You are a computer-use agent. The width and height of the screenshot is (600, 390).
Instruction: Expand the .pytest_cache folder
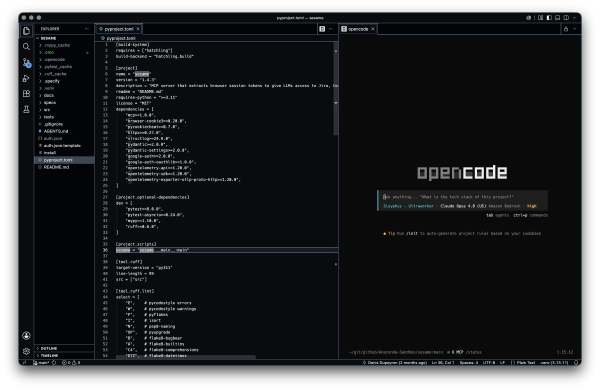point(64,67)
